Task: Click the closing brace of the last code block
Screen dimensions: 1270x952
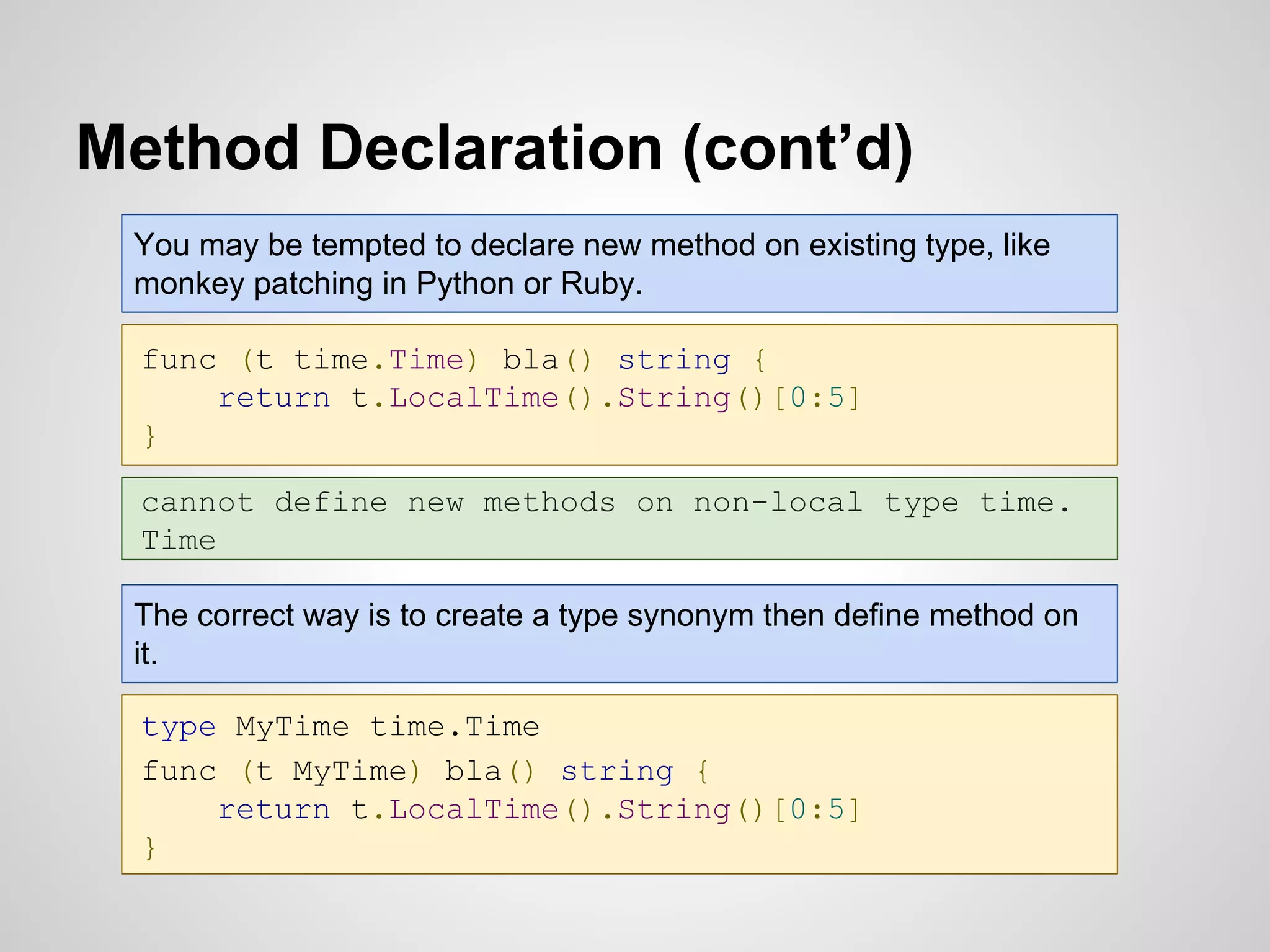Action: pyautogui.click(x=149, y=848)
